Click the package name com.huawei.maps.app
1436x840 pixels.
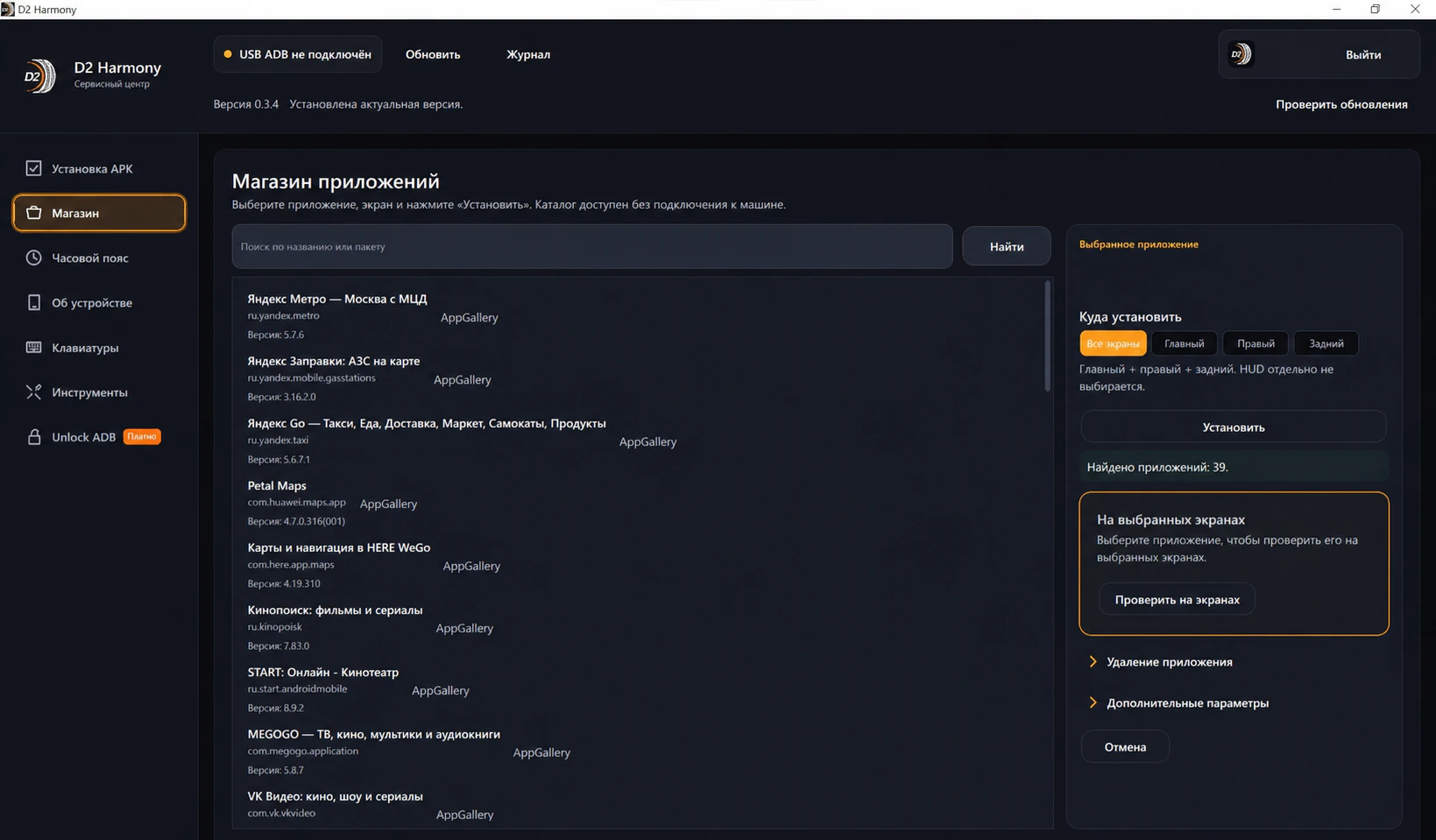tap(296, 502)
